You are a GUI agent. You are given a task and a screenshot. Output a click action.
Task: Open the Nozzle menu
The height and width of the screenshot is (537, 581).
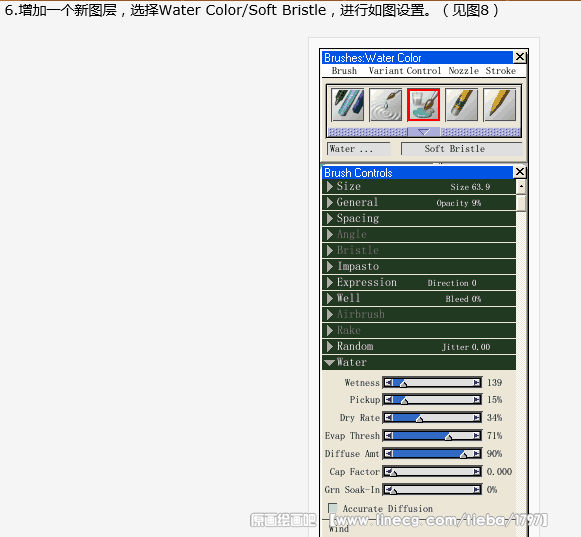pyautogui.click(x=464, y=71)
